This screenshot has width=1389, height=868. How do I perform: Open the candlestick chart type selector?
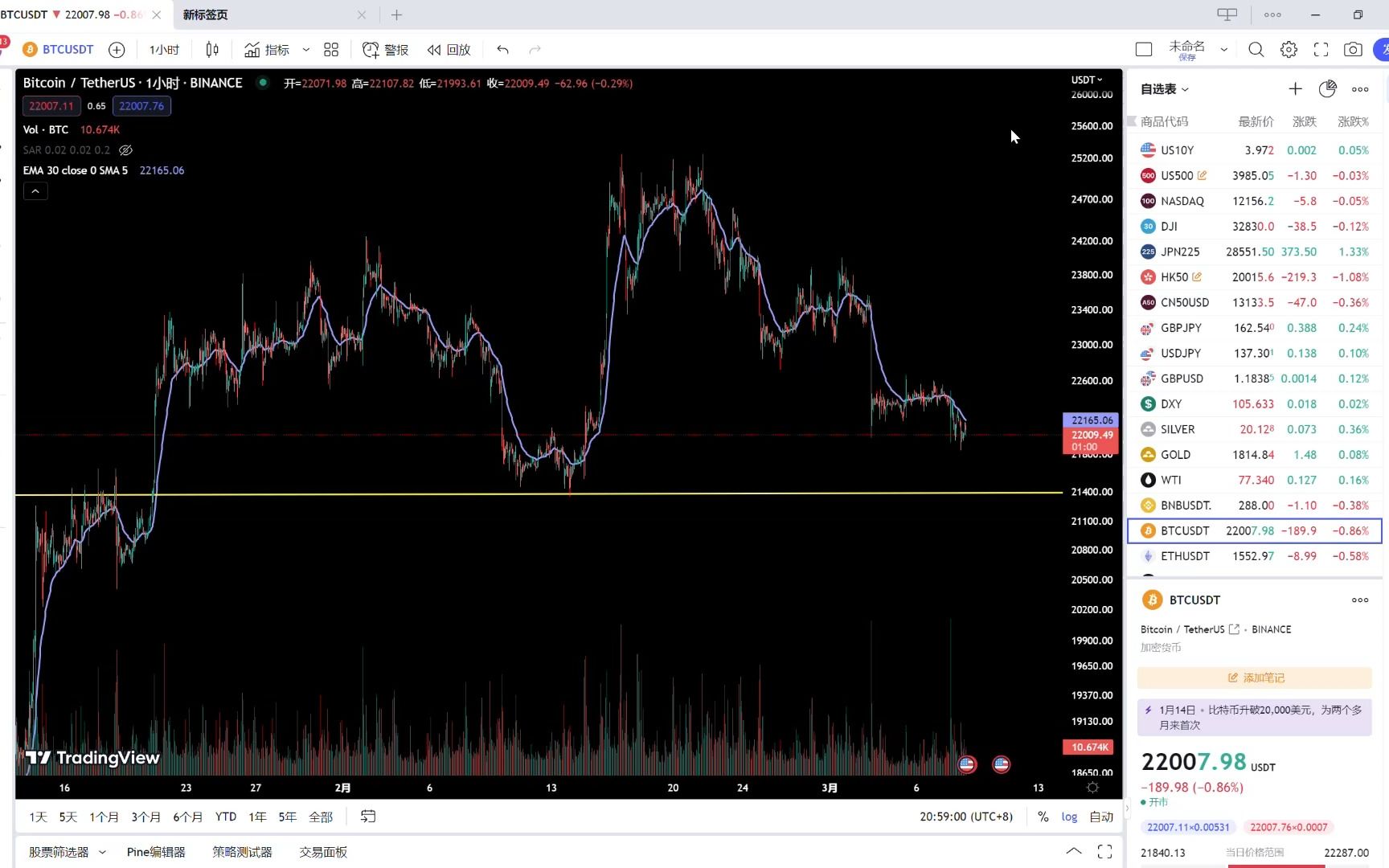pyautogui.click(x=212, y=50)
